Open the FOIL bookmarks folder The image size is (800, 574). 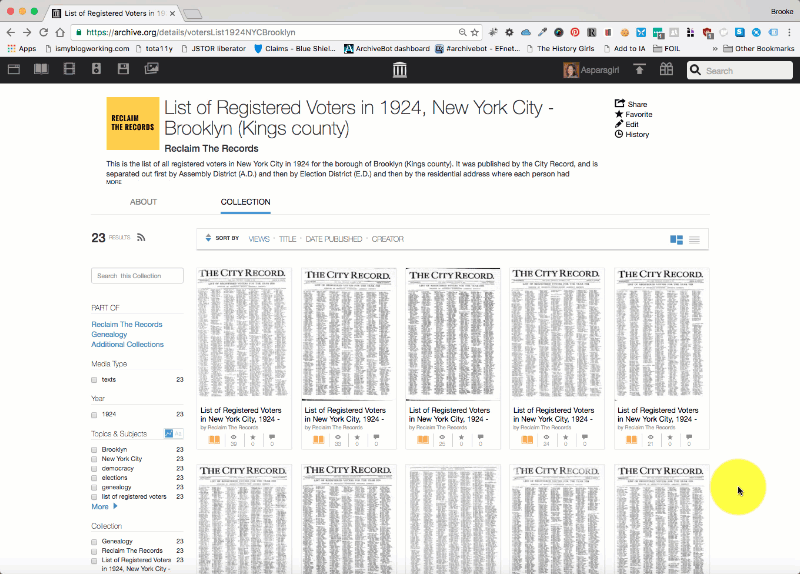point(666,48)
